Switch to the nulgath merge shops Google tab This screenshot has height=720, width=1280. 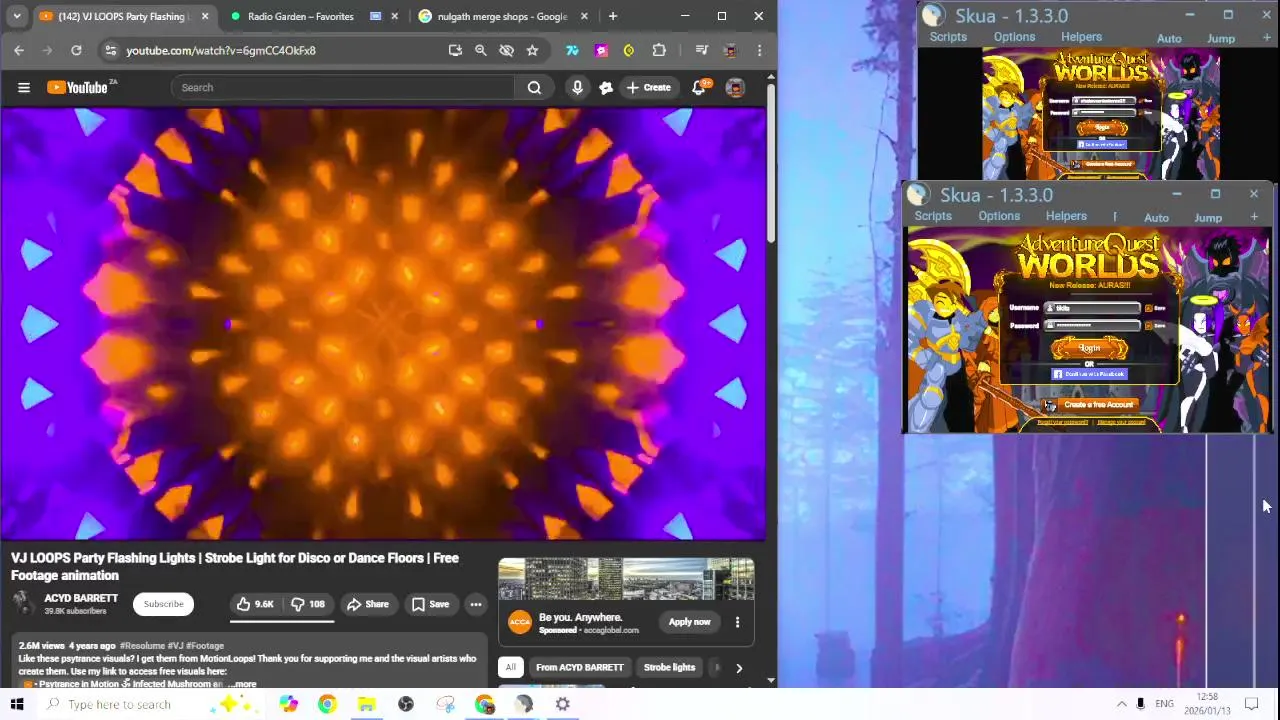tap(501, 16)
